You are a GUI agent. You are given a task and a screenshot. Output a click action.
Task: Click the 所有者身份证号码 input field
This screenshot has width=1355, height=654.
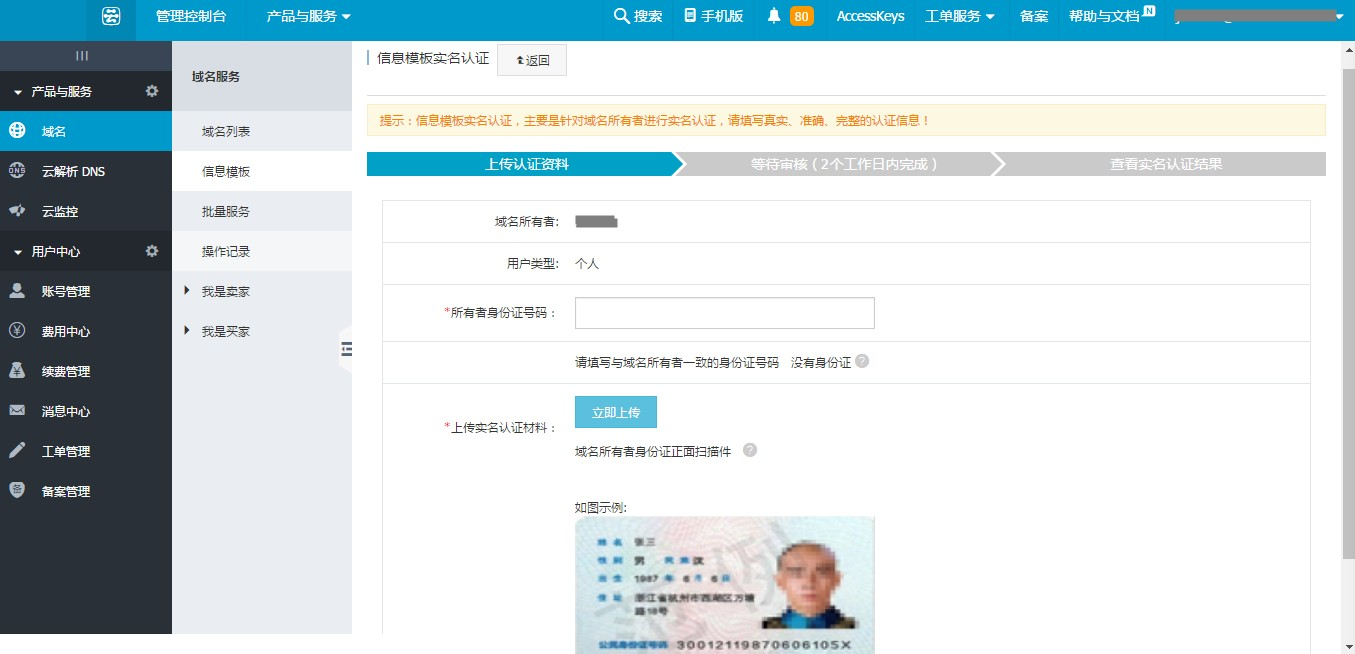pos(723,312)
